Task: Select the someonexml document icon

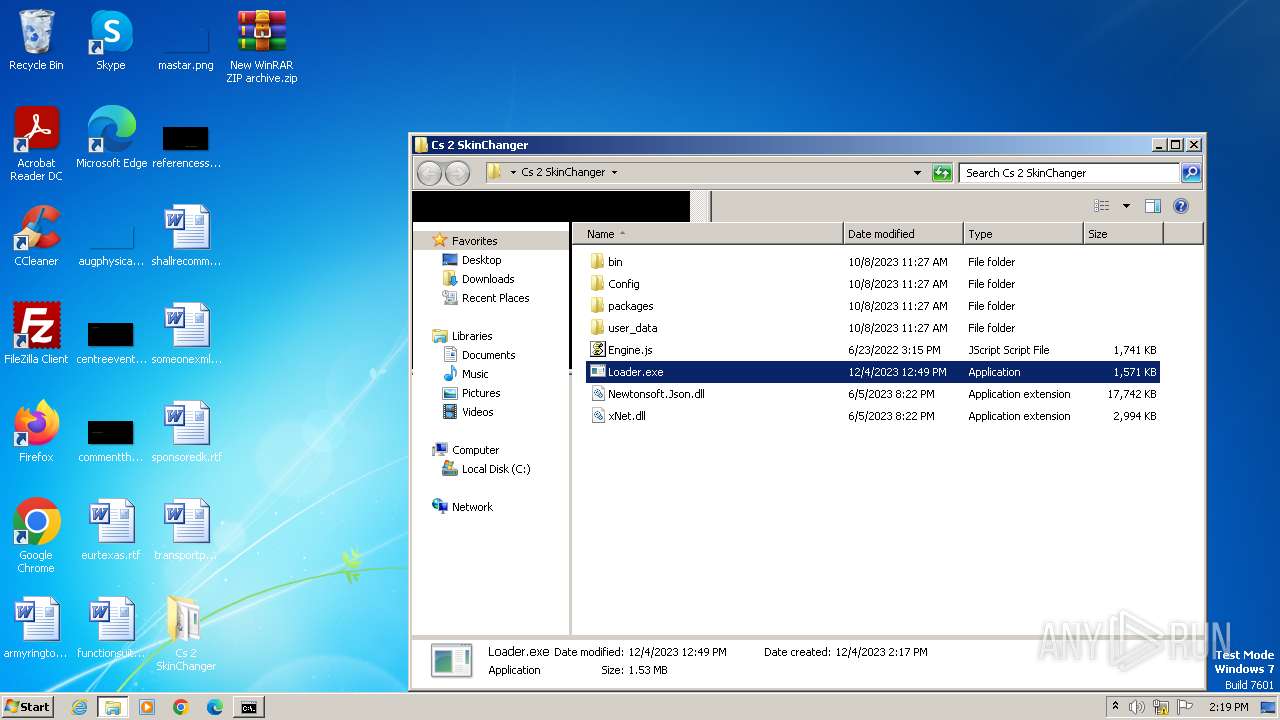Action: point(186,335)
